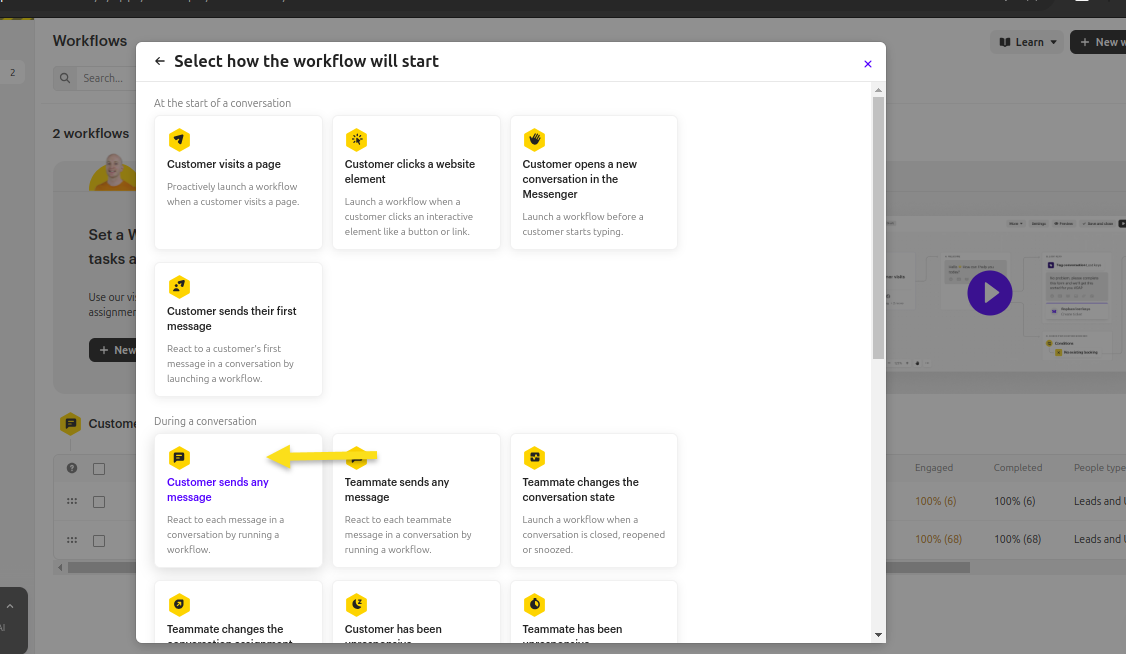Click the table horizontal scrollbar left arrow
This screenshot has height=654, width=1126.
(x=60, y=567)
